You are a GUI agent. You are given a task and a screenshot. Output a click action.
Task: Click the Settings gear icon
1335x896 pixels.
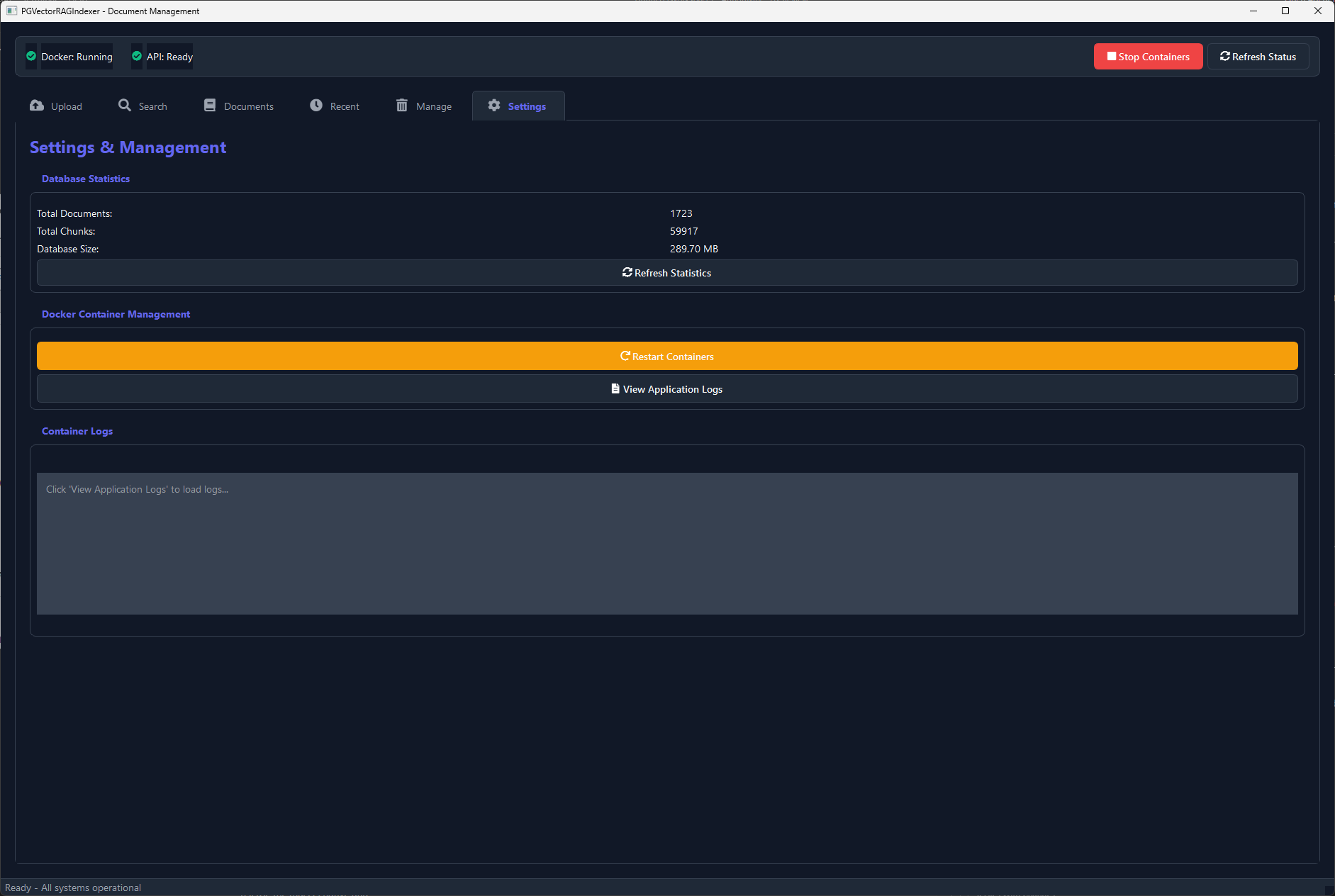[494, 105]
